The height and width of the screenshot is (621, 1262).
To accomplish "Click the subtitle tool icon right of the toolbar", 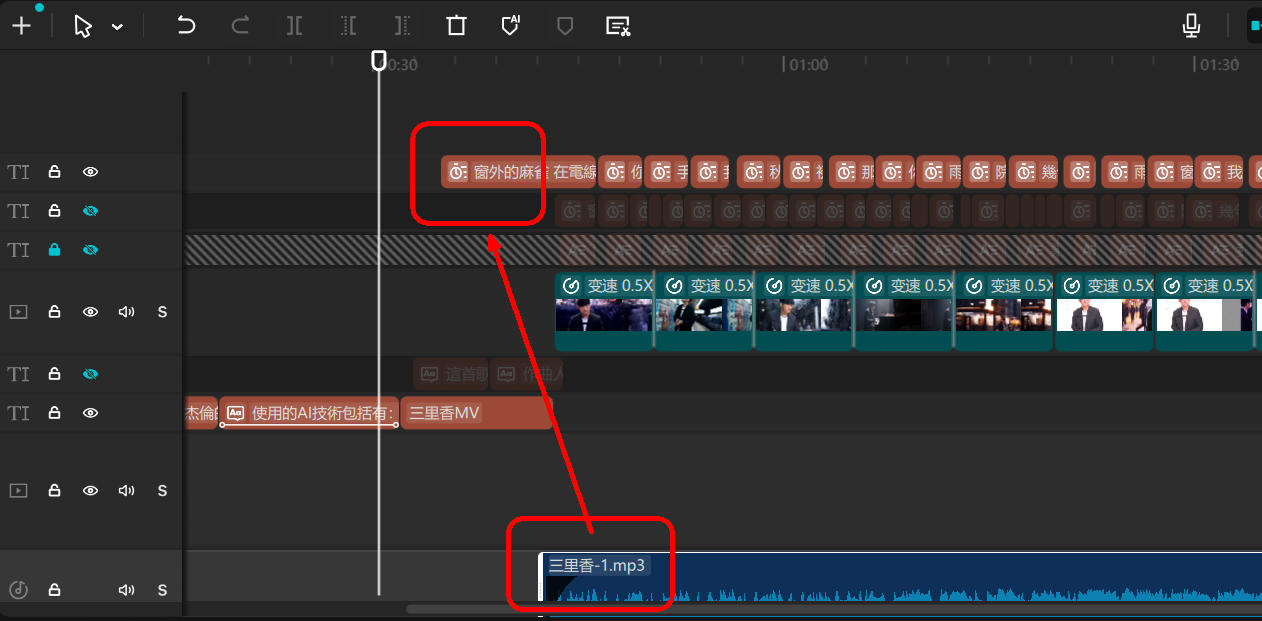I will tap(618, 26).
